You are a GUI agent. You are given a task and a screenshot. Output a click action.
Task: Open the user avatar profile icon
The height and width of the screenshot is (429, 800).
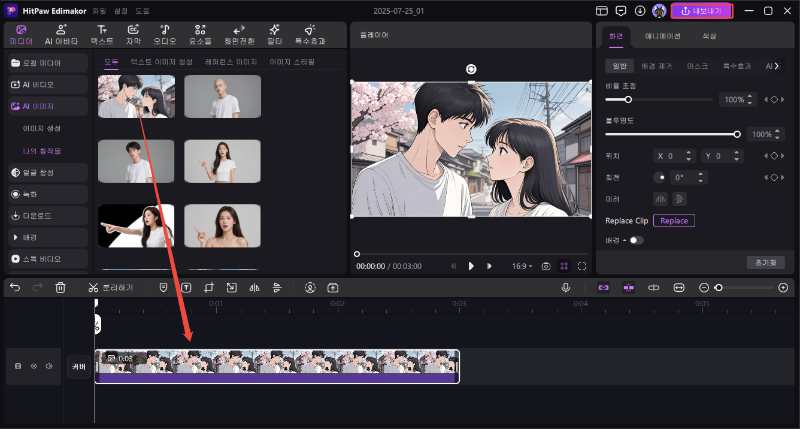[x=659, y=11]
